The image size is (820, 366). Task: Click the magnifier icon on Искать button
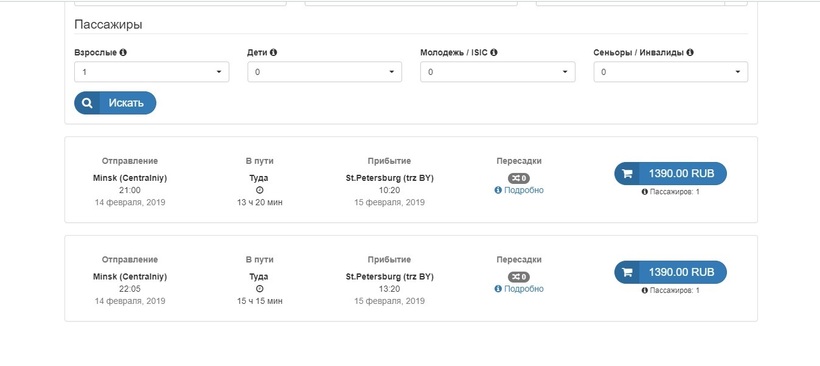pos(87,103)
